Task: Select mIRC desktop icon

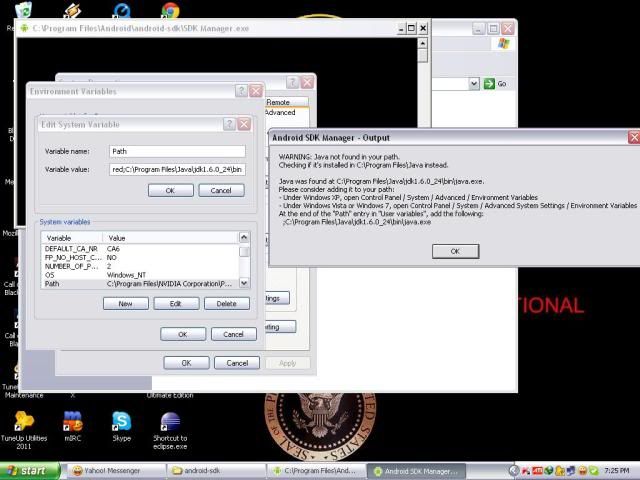Action: (x=73, y=426)
